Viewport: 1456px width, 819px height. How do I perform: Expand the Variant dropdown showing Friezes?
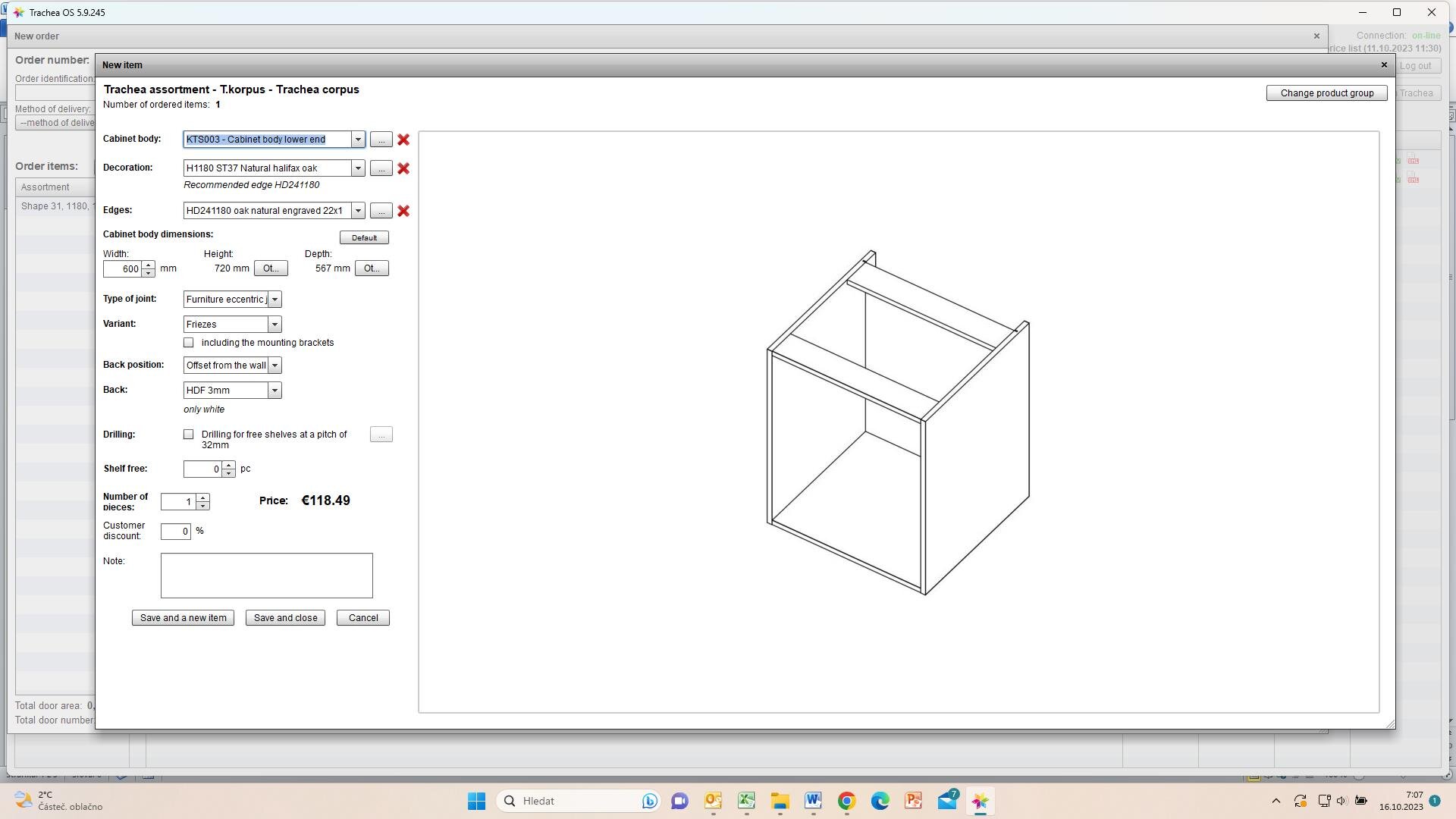click(275, 325)
